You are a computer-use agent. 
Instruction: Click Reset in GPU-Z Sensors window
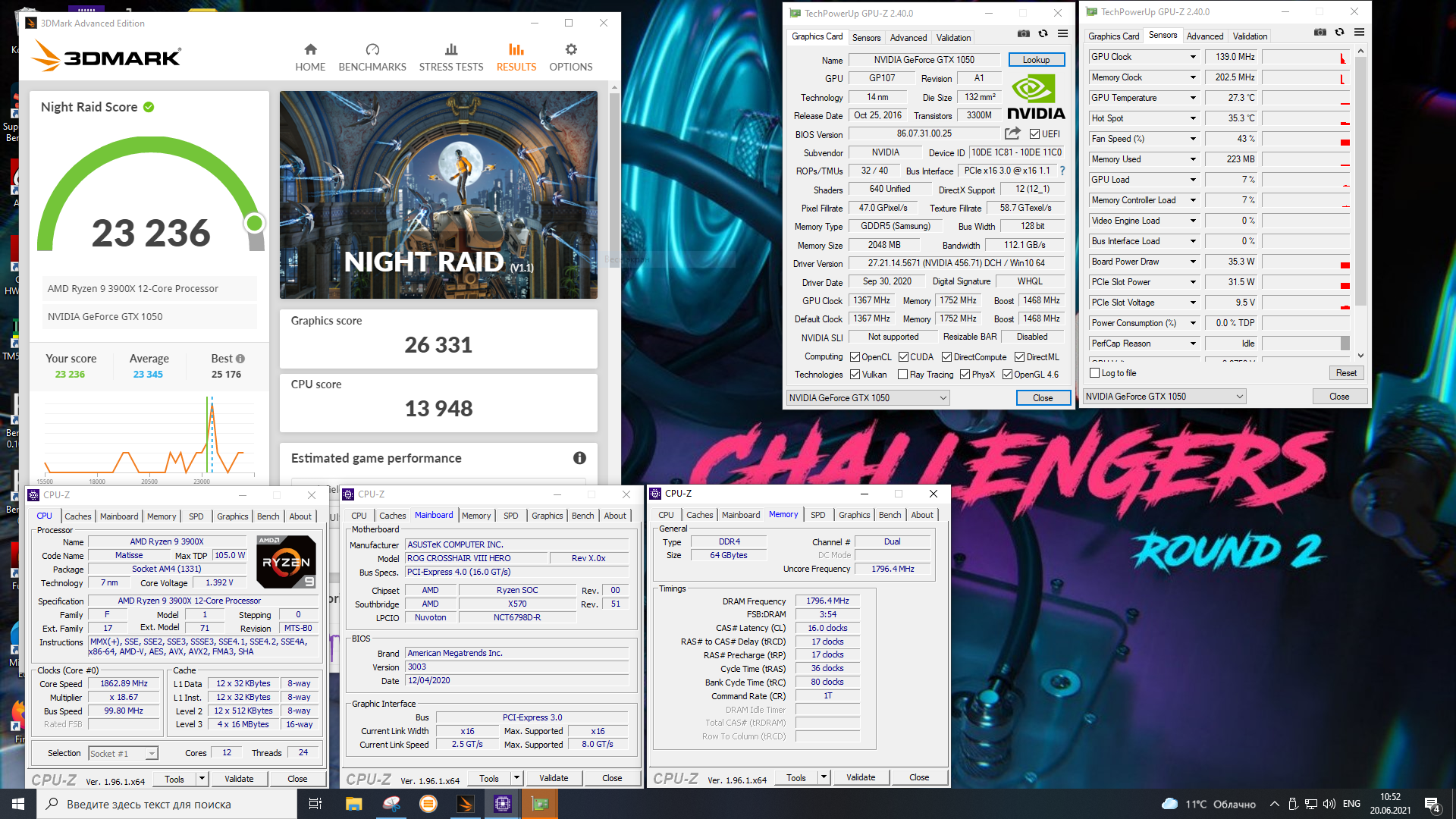(1346, 373)
